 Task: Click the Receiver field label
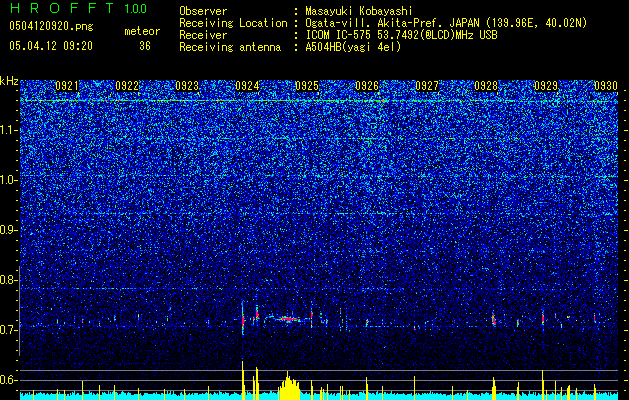pyautogui.click(x=203, y=35)
